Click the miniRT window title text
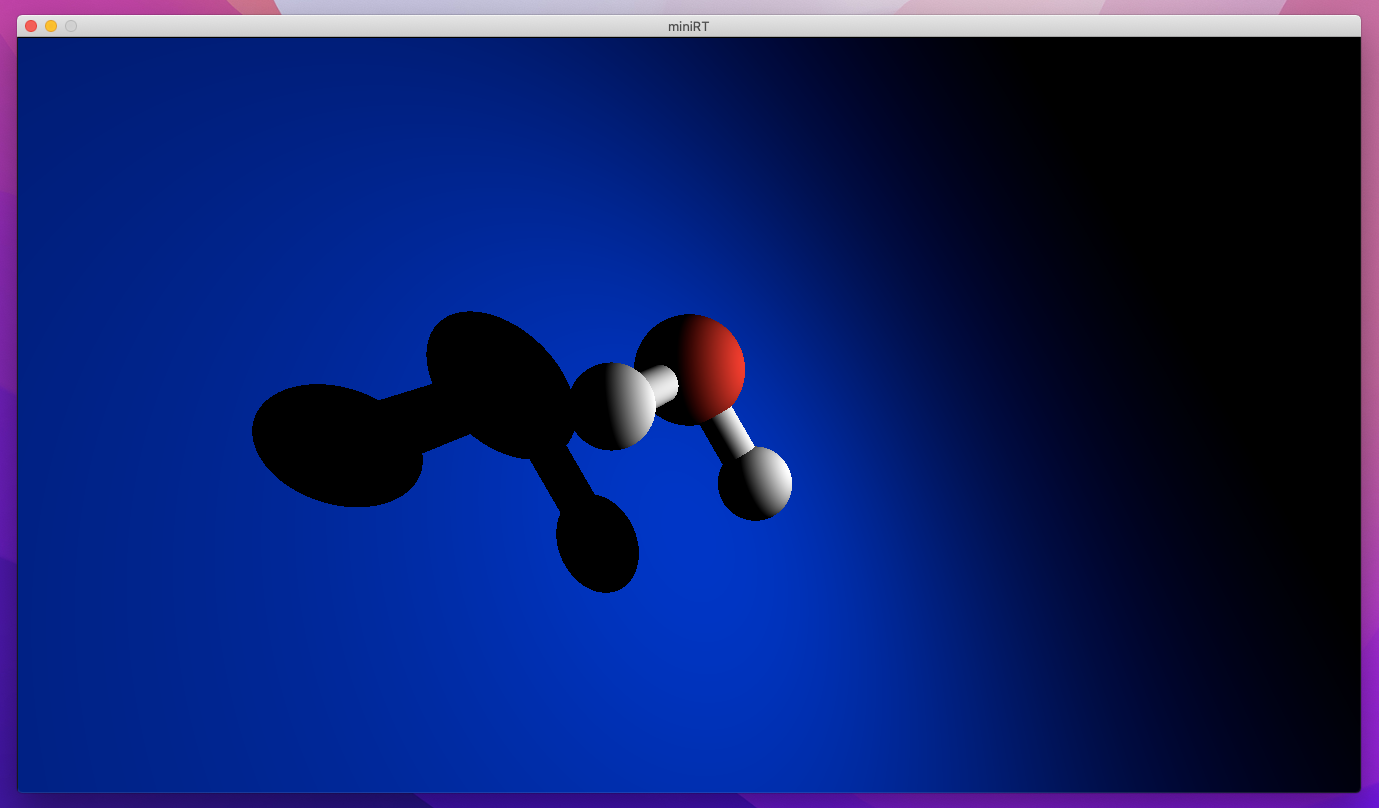 point(688,26)
